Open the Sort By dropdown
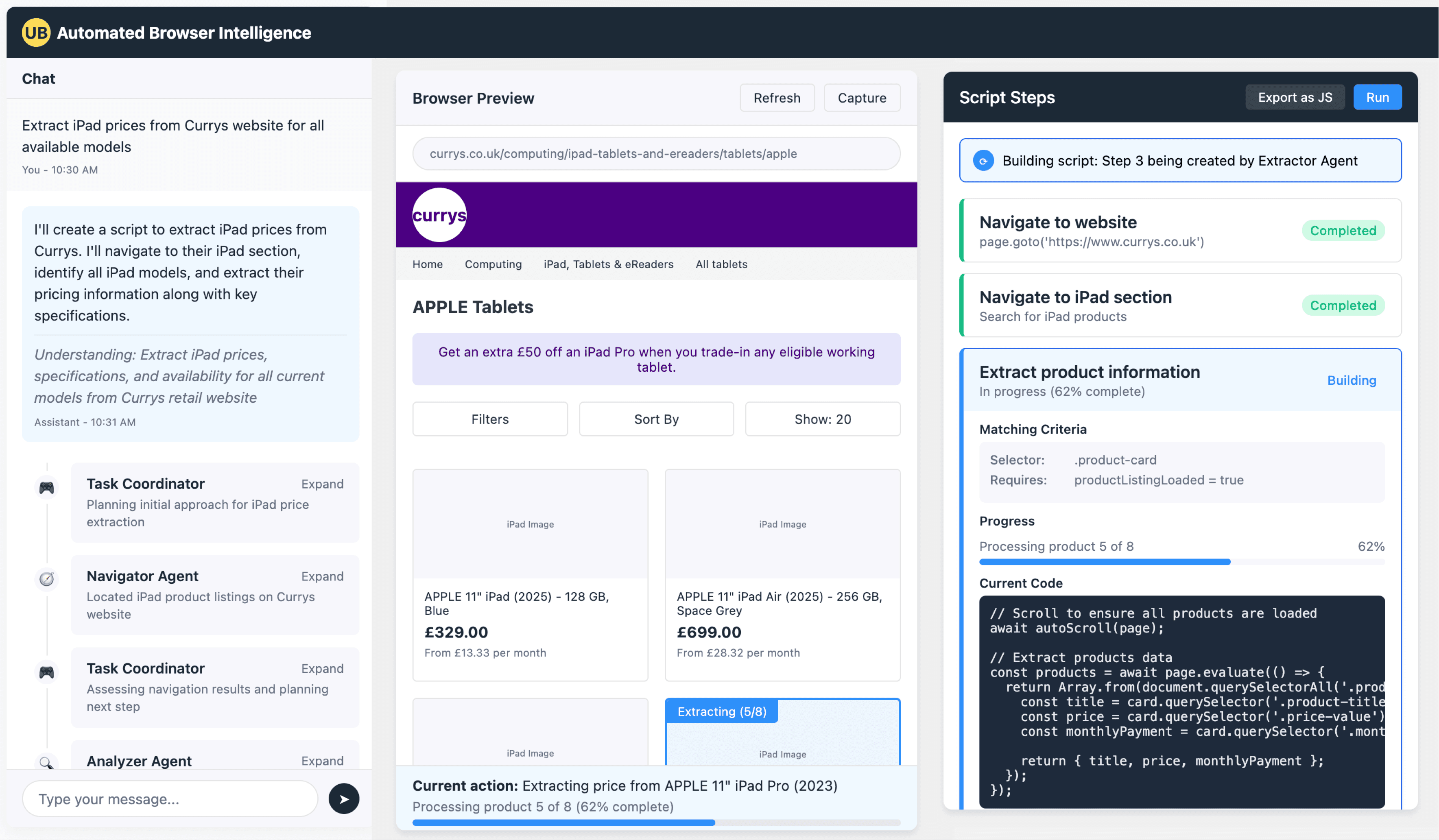 655,419
